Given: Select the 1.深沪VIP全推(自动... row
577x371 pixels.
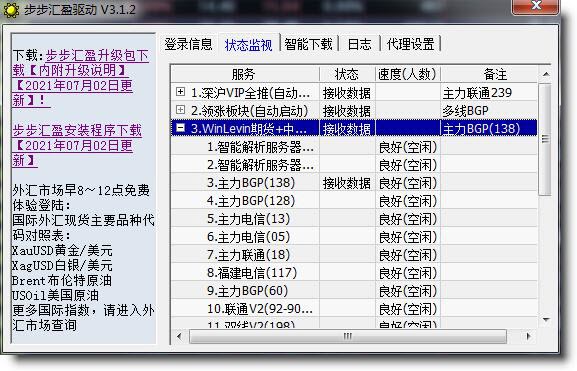Looking at the screenshot, I should point(354,93).
